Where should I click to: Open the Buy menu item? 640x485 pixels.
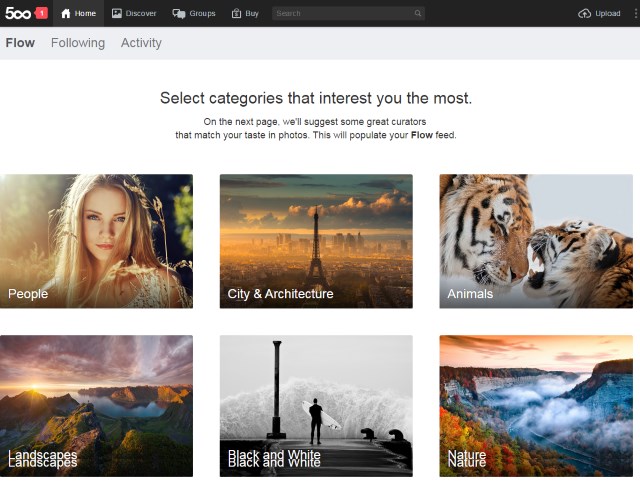(245, 13)
